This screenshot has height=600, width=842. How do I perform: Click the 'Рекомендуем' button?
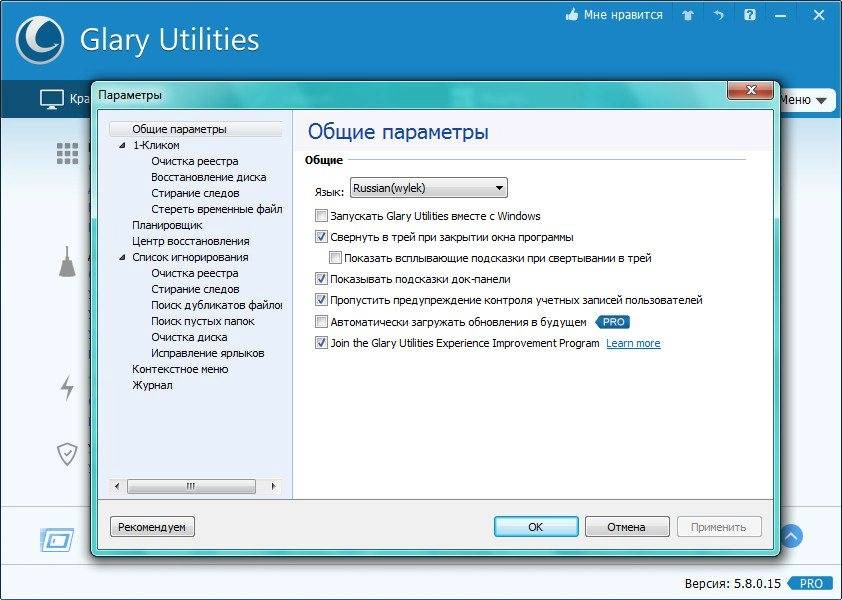pyautogui.click(x=152, y=527)
